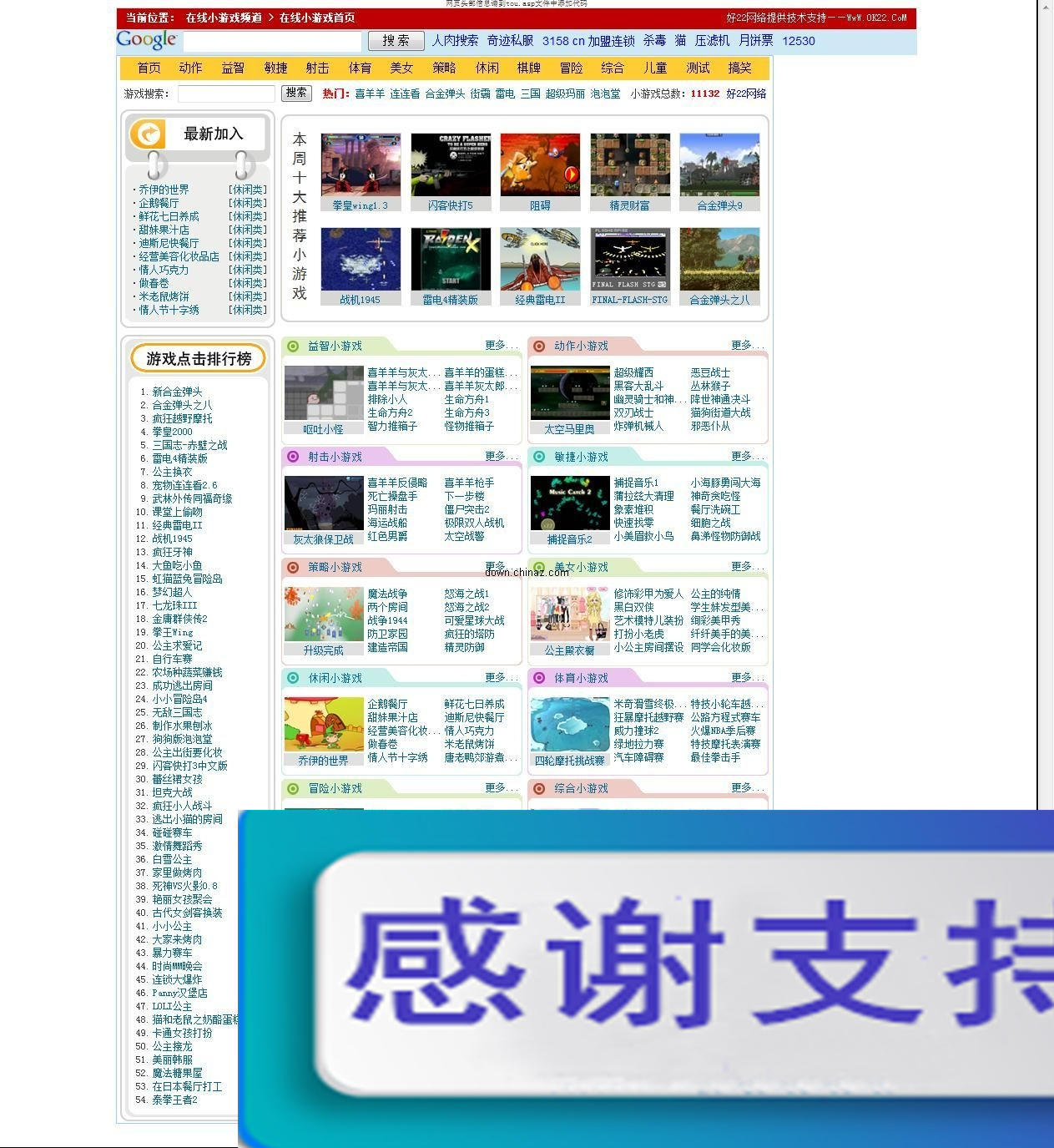Open 金庸群侠传2 in ranking list
Screen dimensions: 1054x1148
tap(179, 619)
